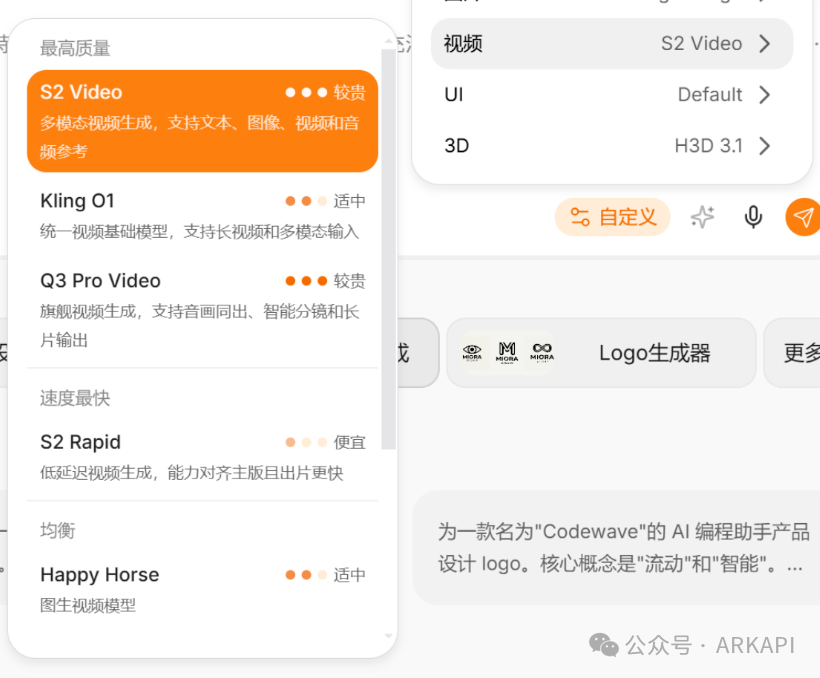Click the cost dots indicator on S2 Video

pos(306,93)
